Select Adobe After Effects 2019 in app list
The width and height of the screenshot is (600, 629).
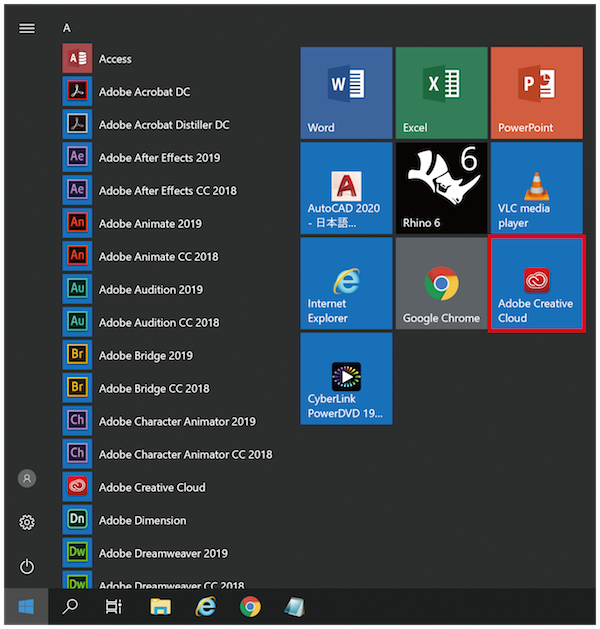pos(159,158)
